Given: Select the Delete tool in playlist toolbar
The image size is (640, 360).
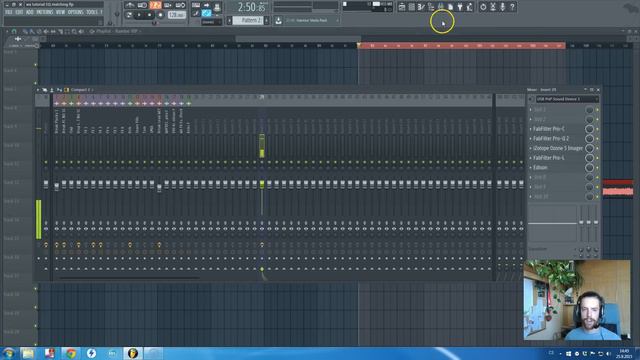Looking at the screenshot, I should click(x=39, y=31).
